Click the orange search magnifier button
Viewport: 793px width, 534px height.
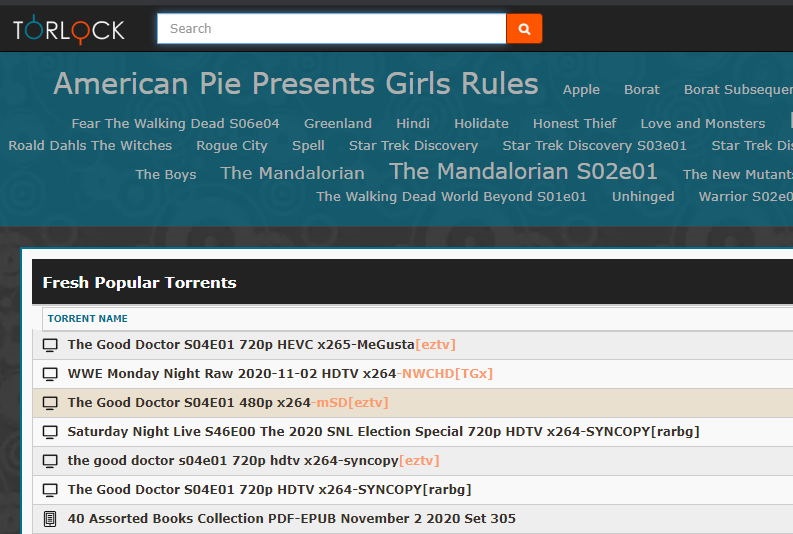pos(524,29)
